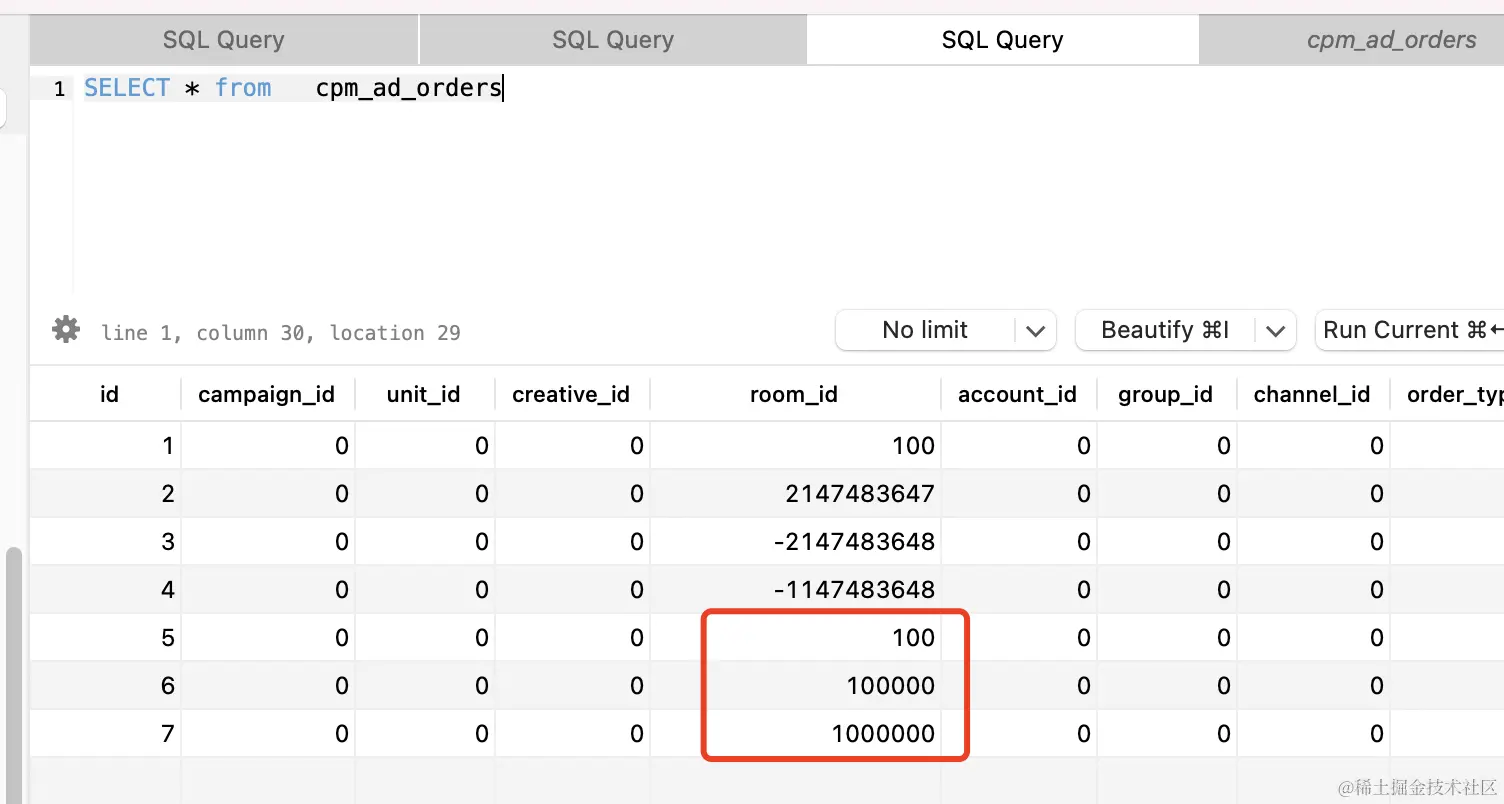The height and width of the screenshot is (804, 1504).
Task: Select room_id cell with value 100000
Action: point(795,685)
